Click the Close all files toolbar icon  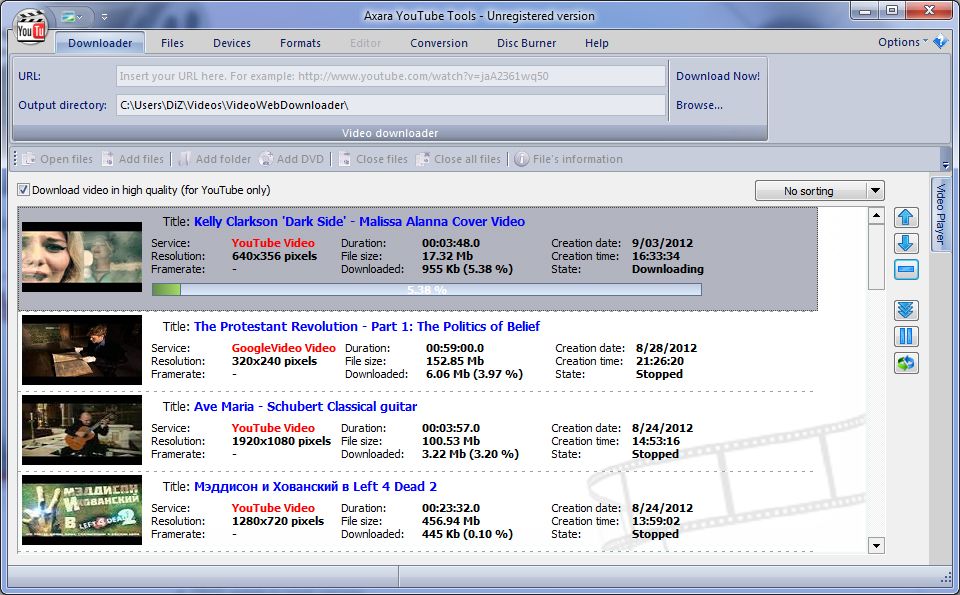click(x=423, y=159)
